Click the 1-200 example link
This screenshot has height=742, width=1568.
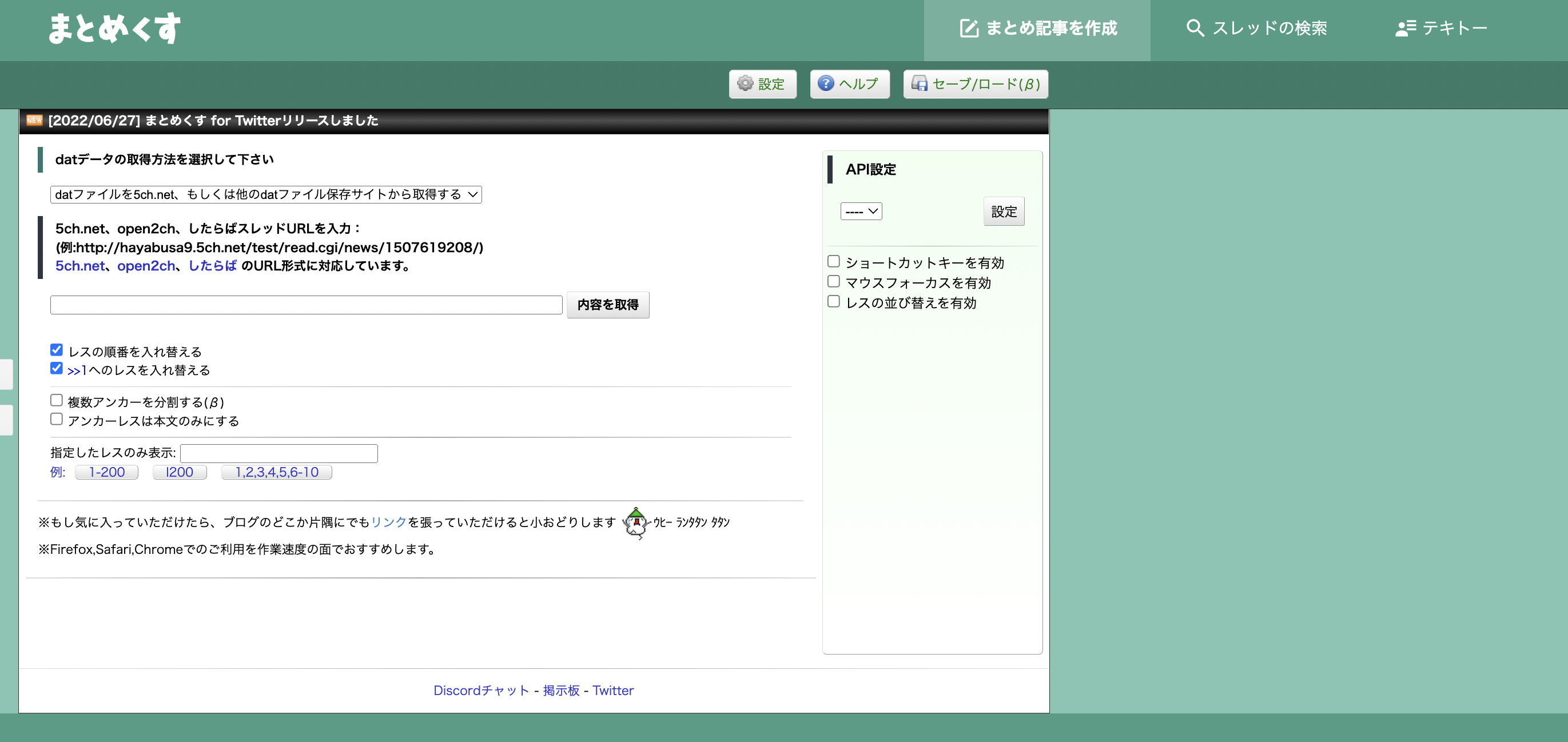pyautogui.click(x=106, y=472)
